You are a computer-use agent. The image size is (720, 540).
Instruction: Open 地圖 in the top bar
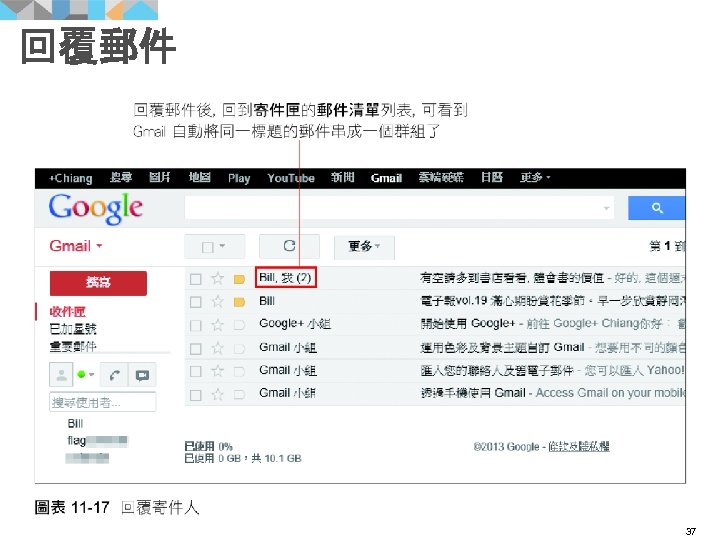pyautogui.click(x=200, y=177)
